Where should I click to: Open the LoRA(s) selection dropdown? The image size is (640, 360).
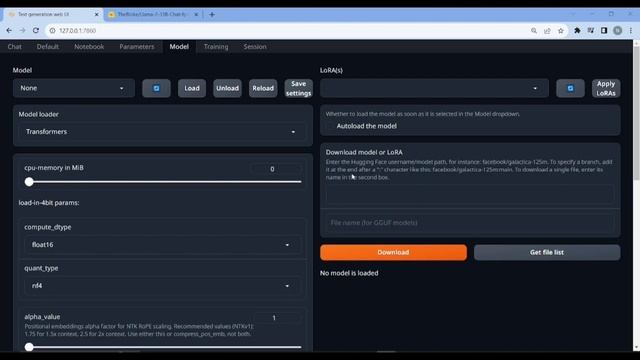point(434,88)
